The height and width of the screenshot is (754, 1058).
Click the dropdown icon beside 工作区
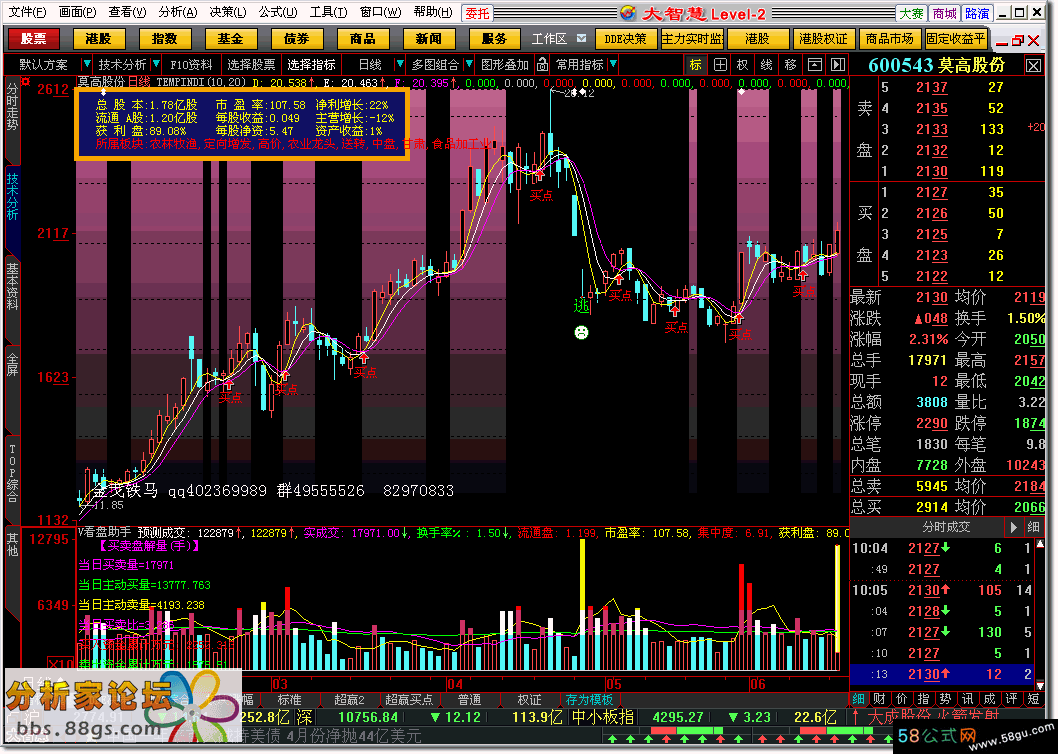[582, 38]
